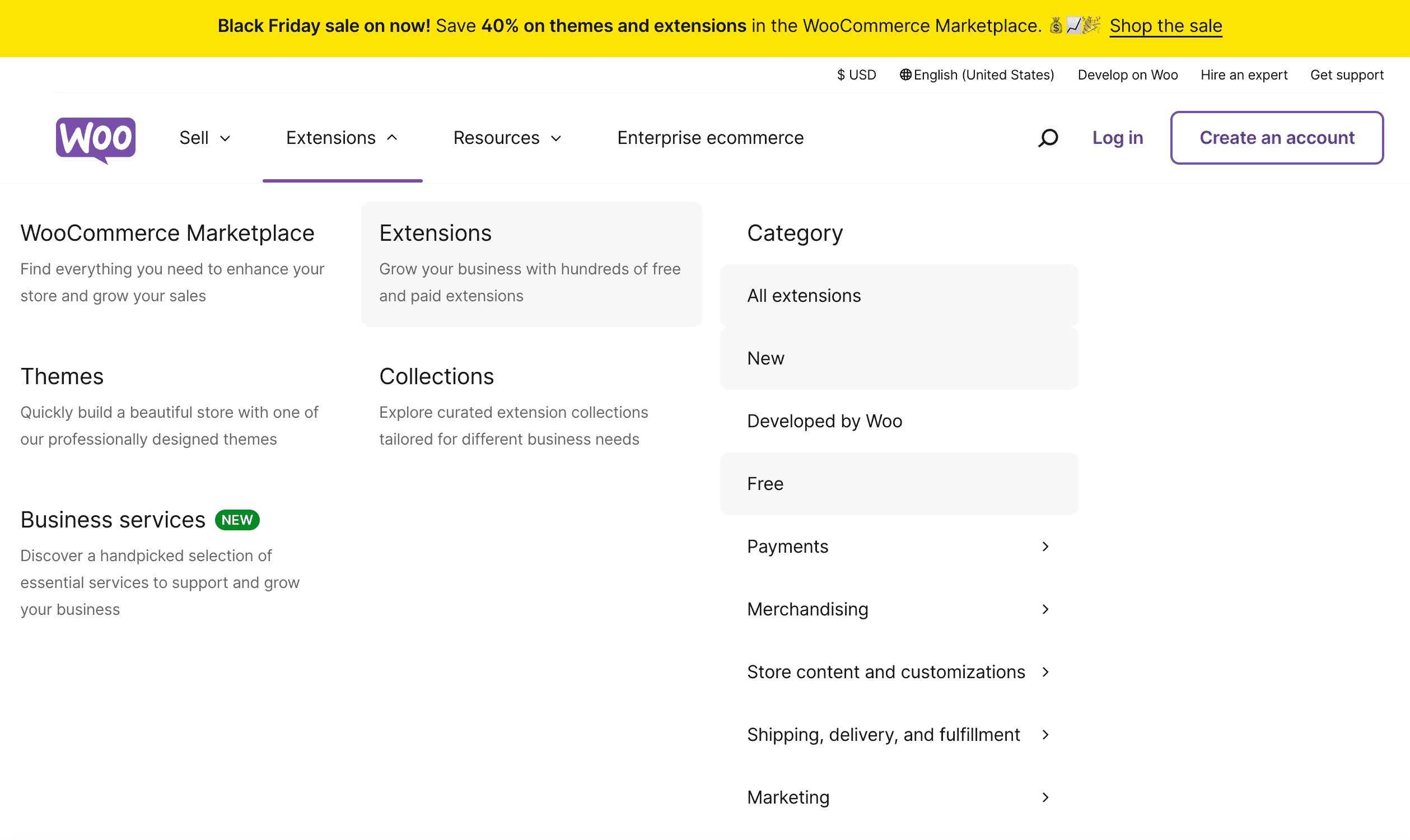Click 'Quickly build a beautiful store' description
The image size is (1410, 840).
pyautogui.click(x=169, y=426)
